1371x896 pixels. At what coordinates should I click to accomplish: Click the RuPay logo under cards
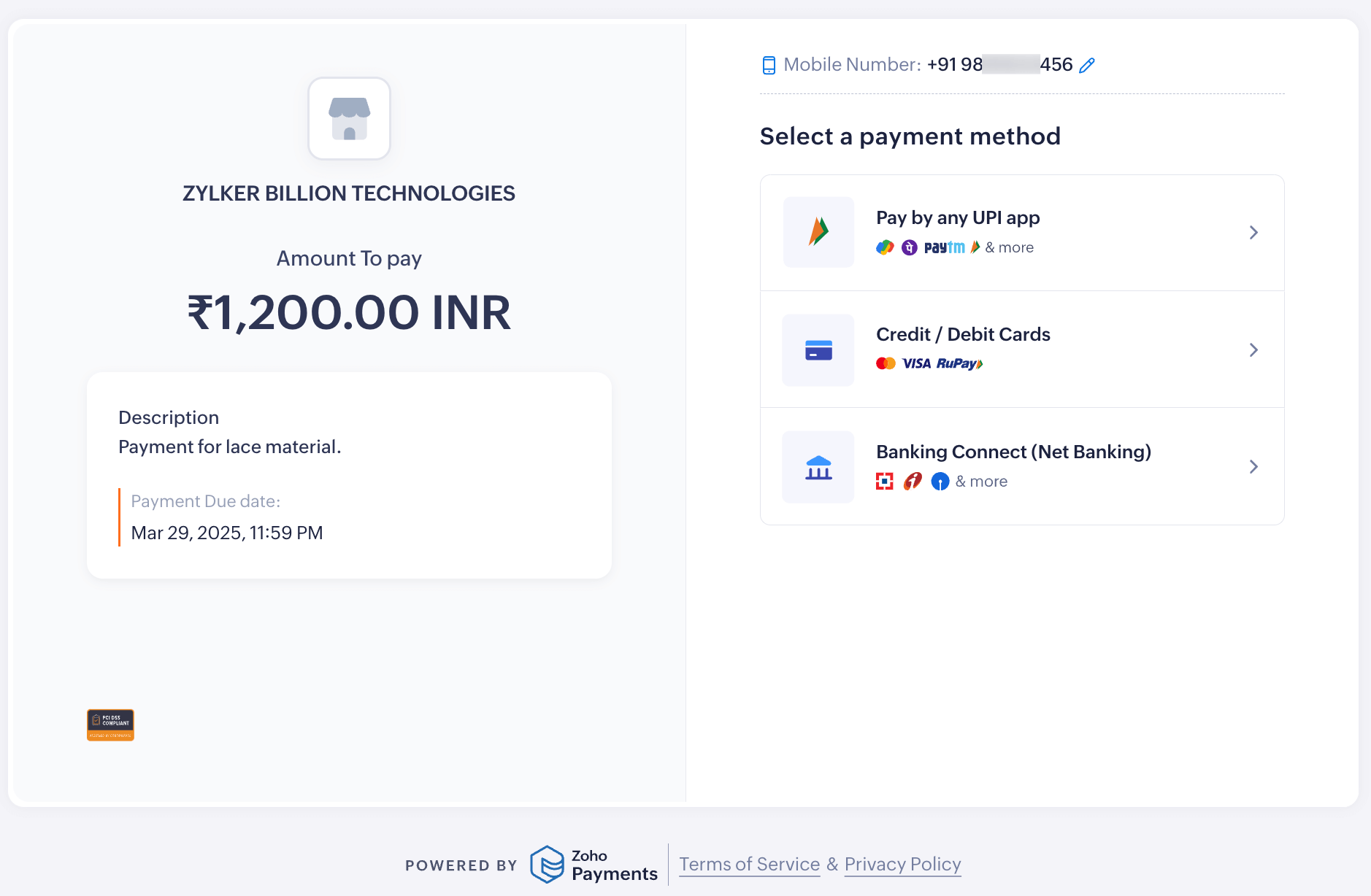pyautogui.click(x=959, y=363)
